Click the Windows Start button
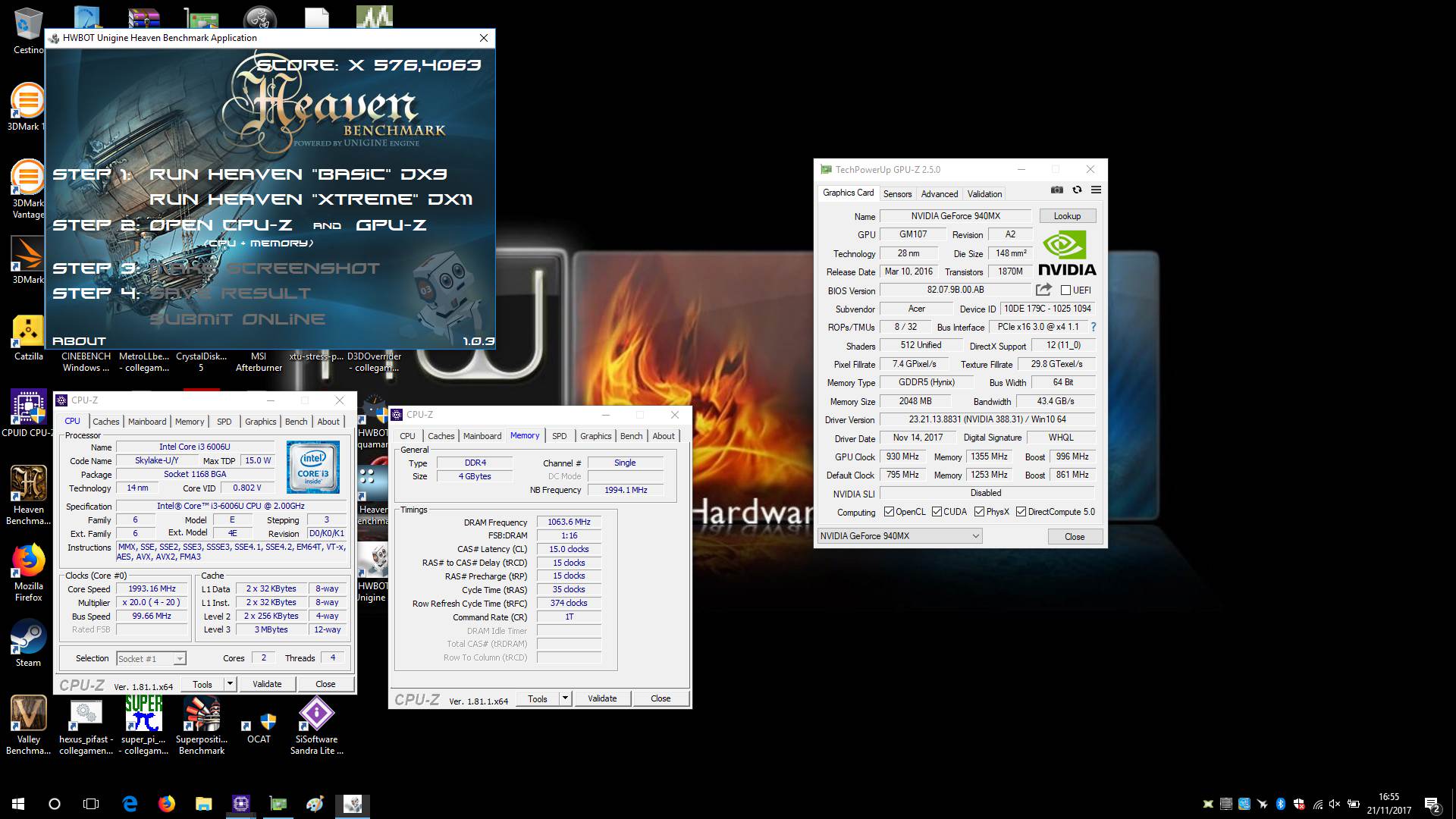Screen dimensions: 1456x819 click(x=18, y=804)
